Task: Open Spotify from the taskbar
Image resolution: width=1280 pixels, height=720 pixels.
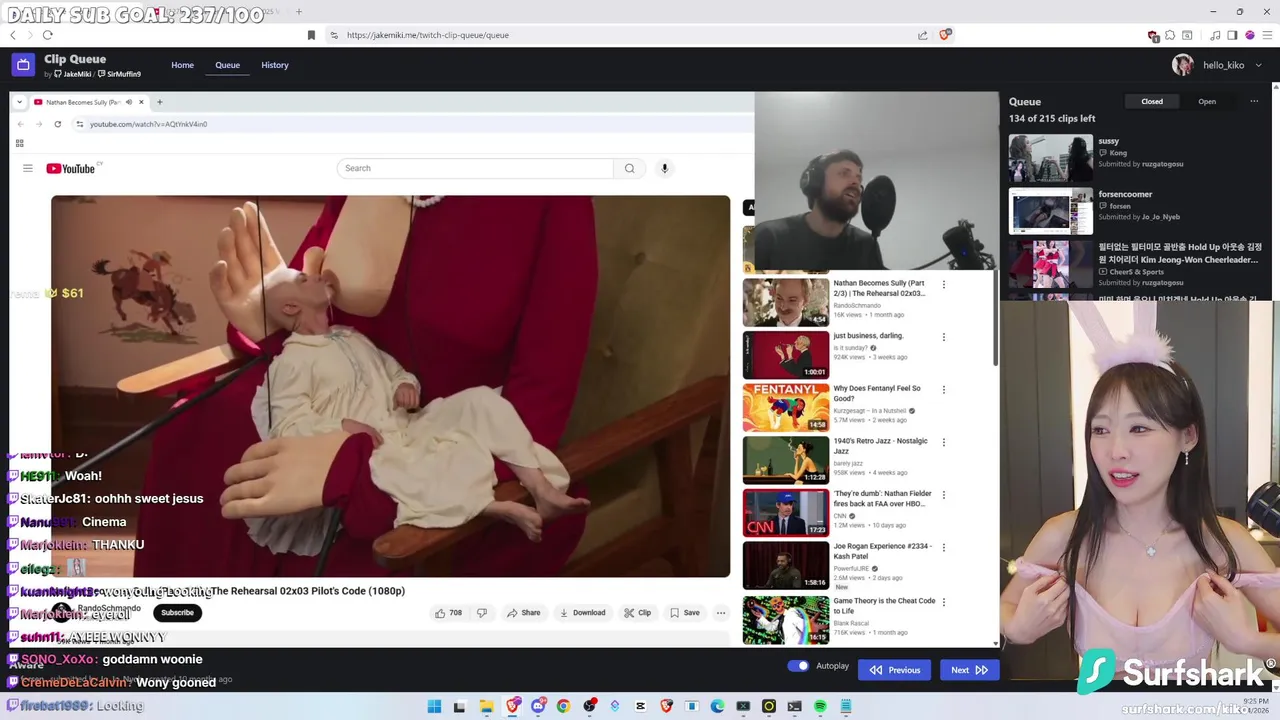Action: [x=820, y=706]
